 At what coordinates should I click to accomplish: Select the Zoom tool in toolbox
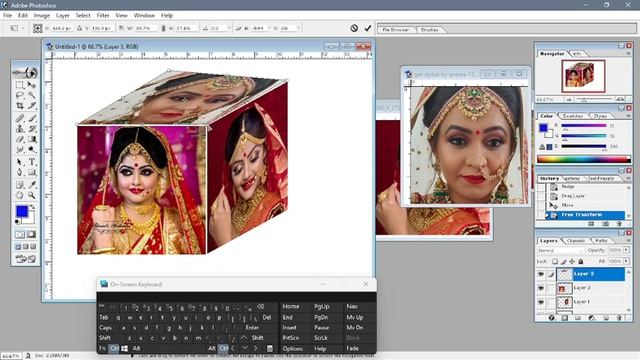pyautogui.click(x=31, y=196)
